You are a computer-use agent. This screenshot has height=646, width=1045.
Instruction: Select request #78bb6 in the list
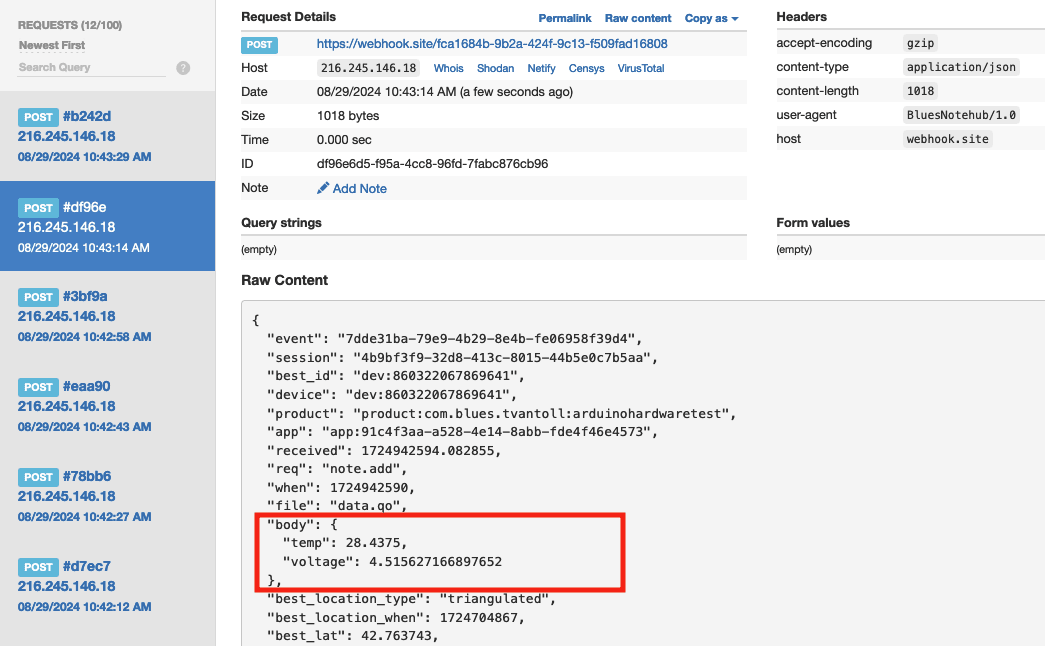point(107,496)
